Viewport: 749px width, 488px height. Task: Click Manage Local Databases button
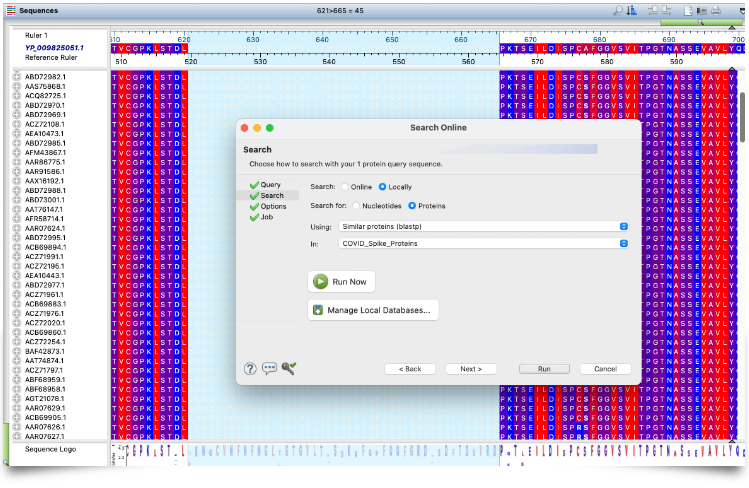tap(372, 311)
